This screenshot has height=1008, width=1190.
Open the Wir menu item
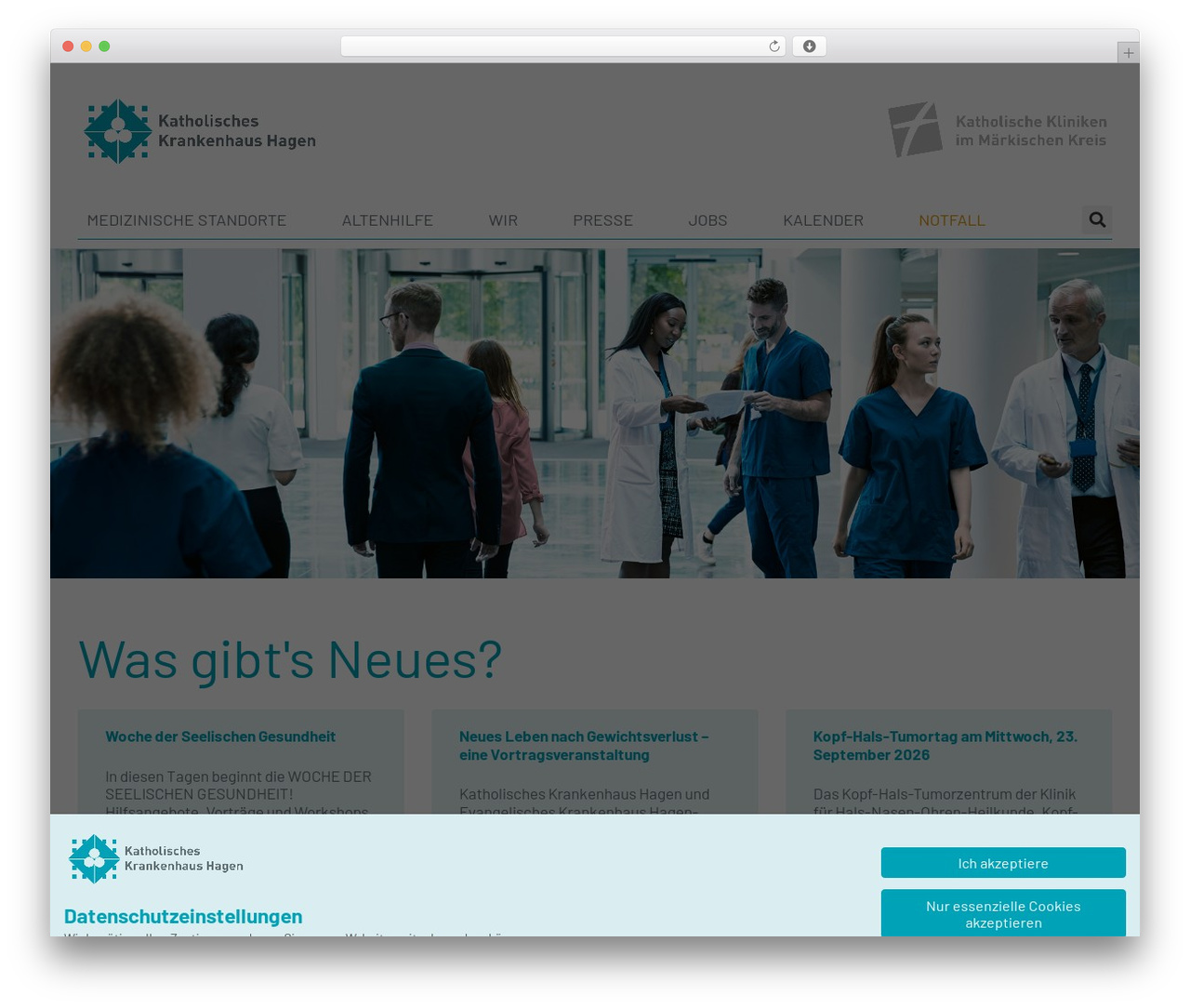pos(503,220)
